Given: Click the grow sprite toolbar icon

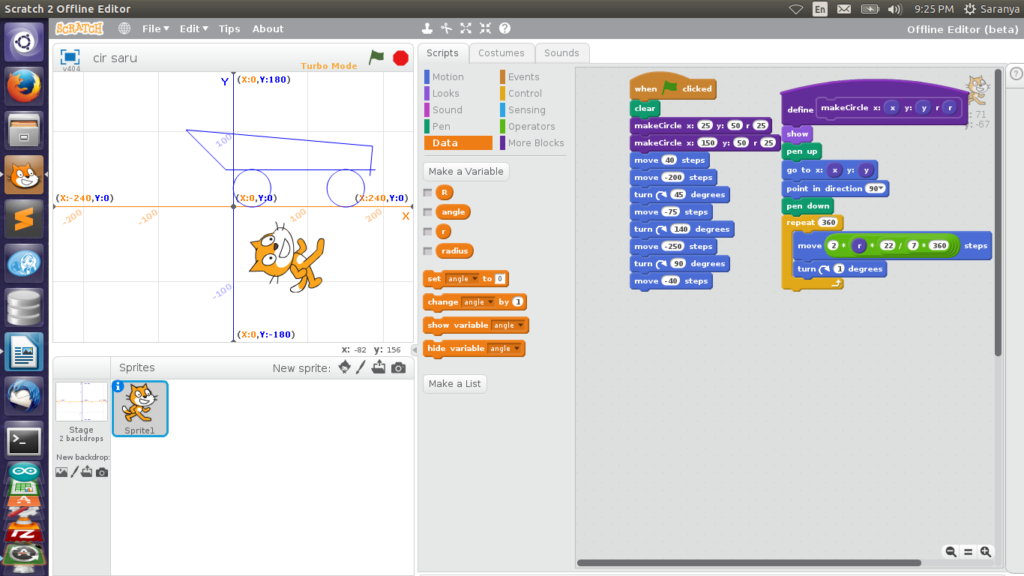Looking at the screenshot, I should click(465, 30).
